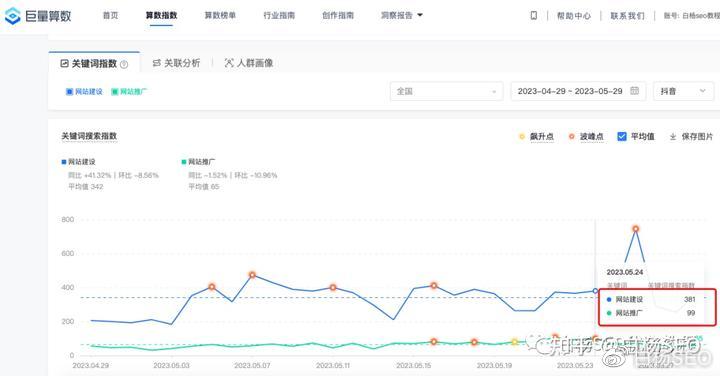Open the calendar icon in date picker

tap(635, 91)
